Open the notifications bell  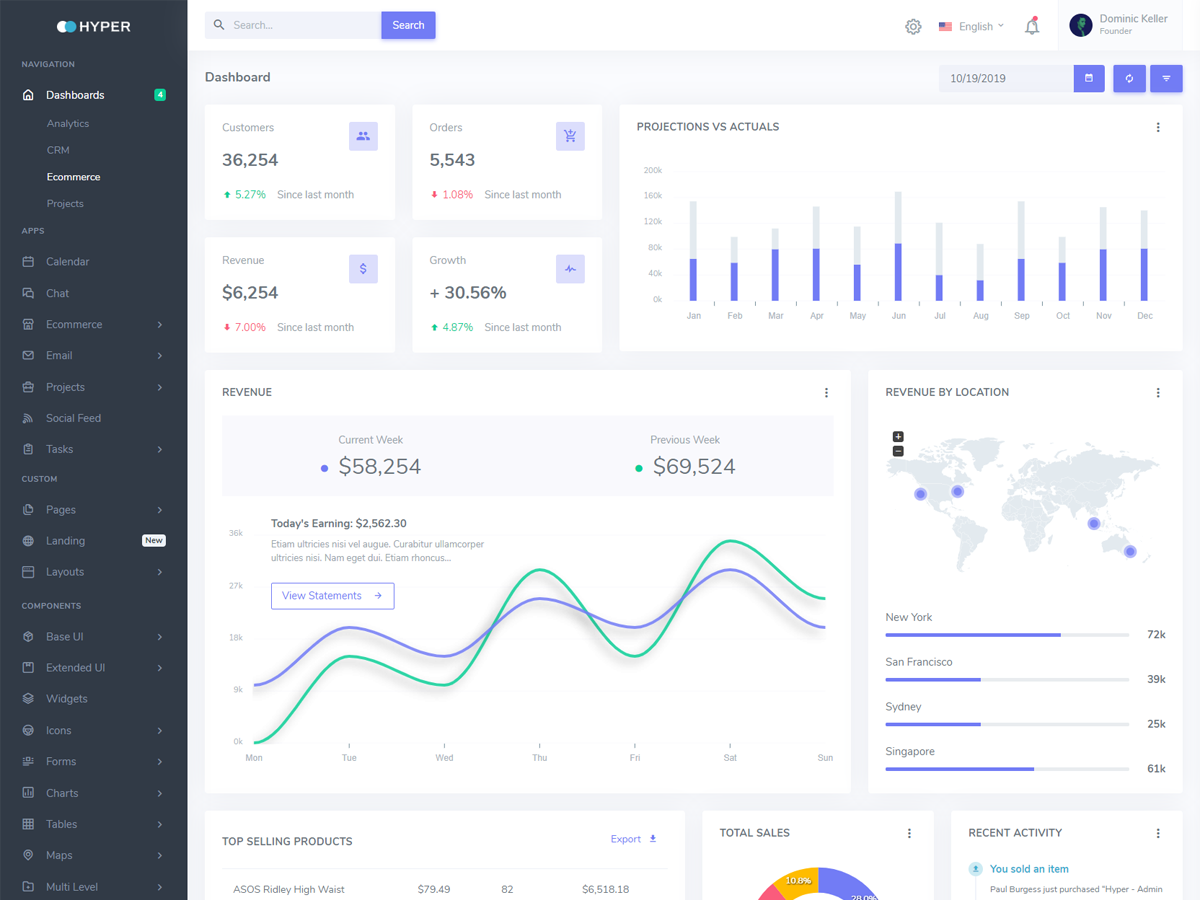pyautogui.click(x=1032, y=27)
